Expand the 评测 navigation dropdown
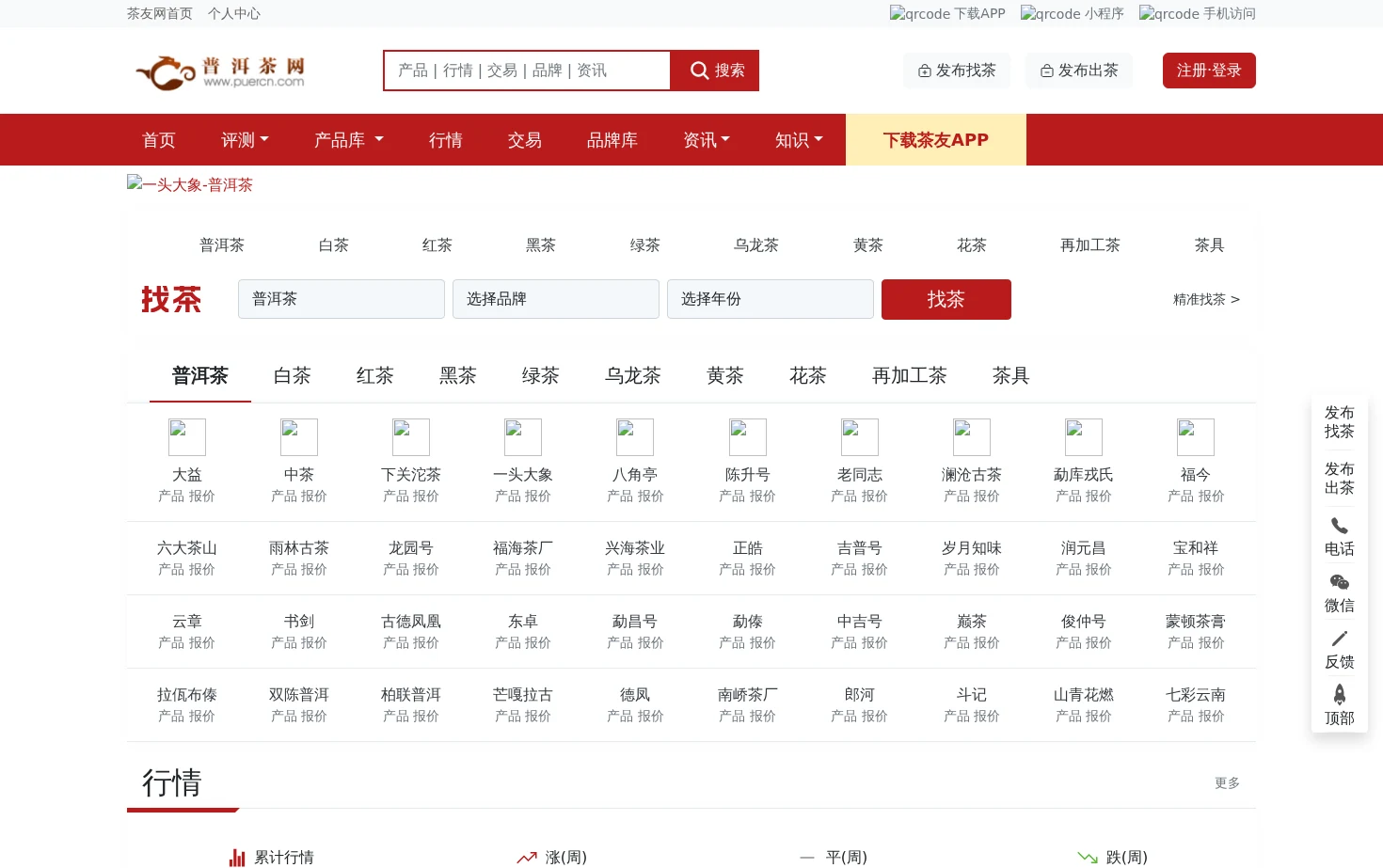 click(x=245, y=140)
